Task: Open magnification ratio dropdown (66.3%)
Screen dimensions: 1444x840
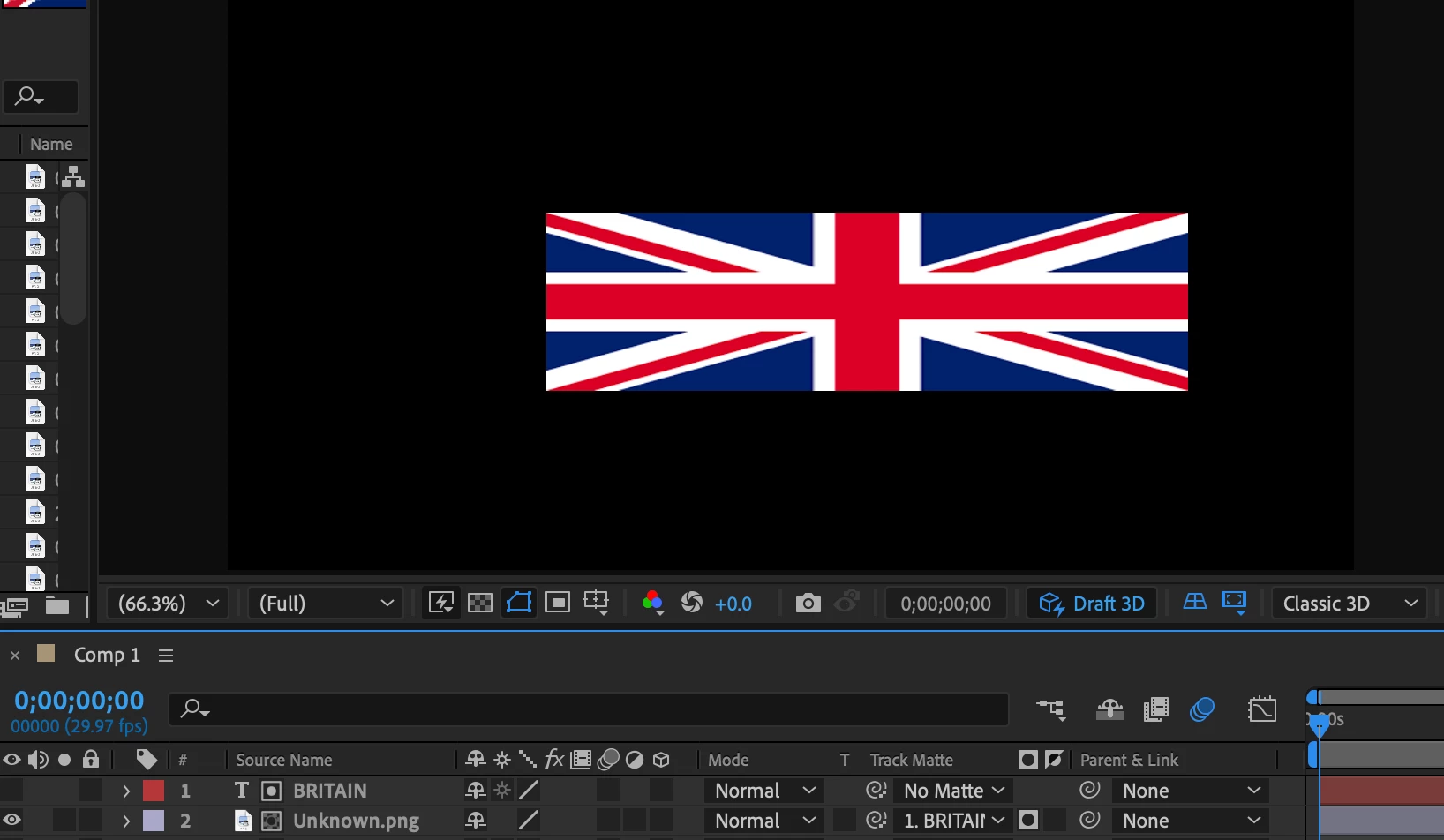Action: click(168, 604)
